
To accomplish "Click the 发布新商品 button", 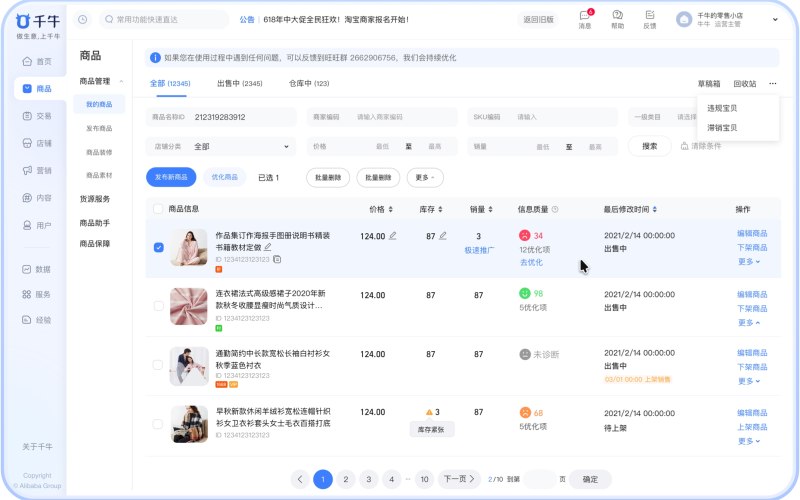I will tap(171, 177).
